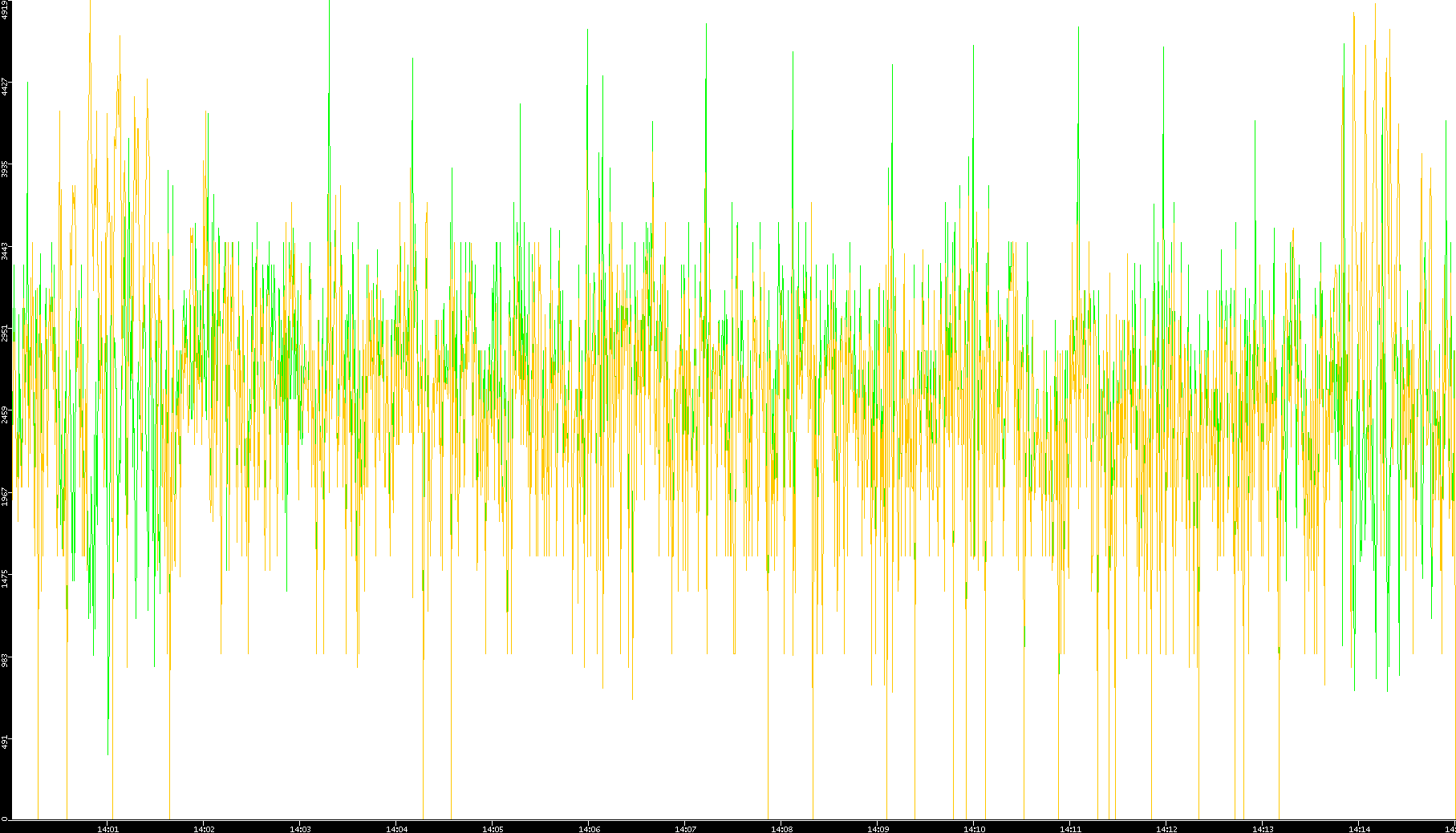Viewport: 1456px width, 833px height.
Task: Pick the 2951 value axis label
Action: pos(6,333)
